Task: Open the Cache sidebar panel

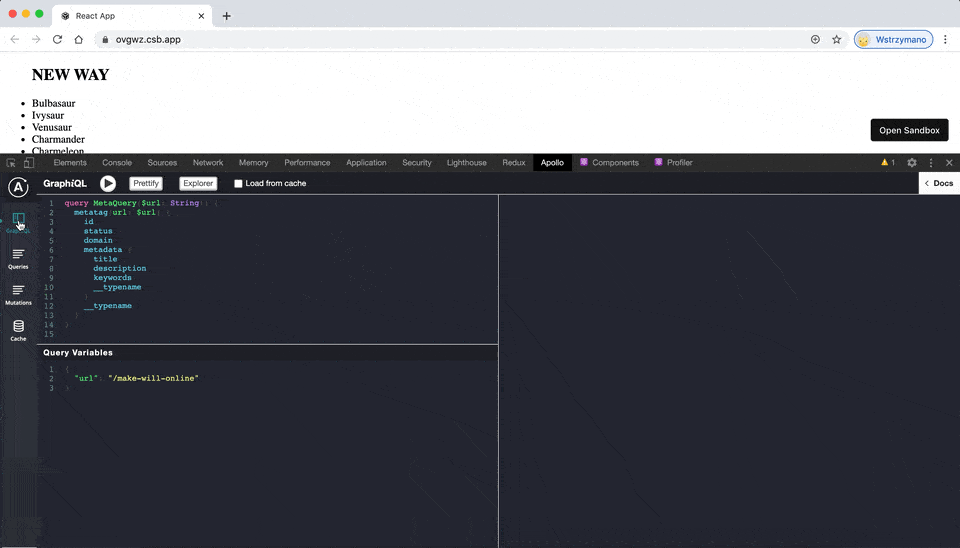Action: coord(18,331)
